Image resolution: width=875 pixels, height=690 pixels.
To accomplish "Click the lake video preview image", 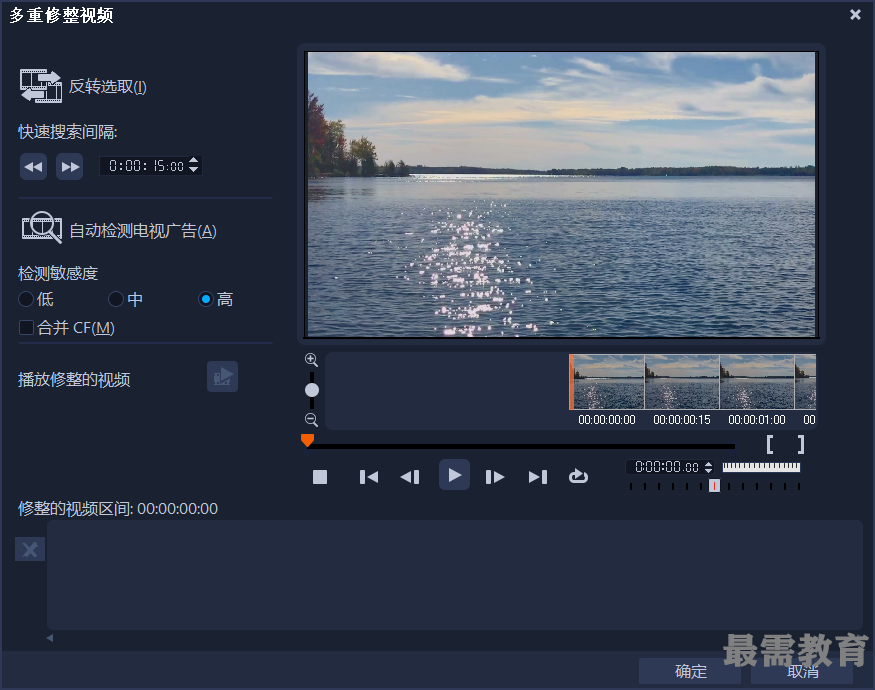I will pos(561,194).
